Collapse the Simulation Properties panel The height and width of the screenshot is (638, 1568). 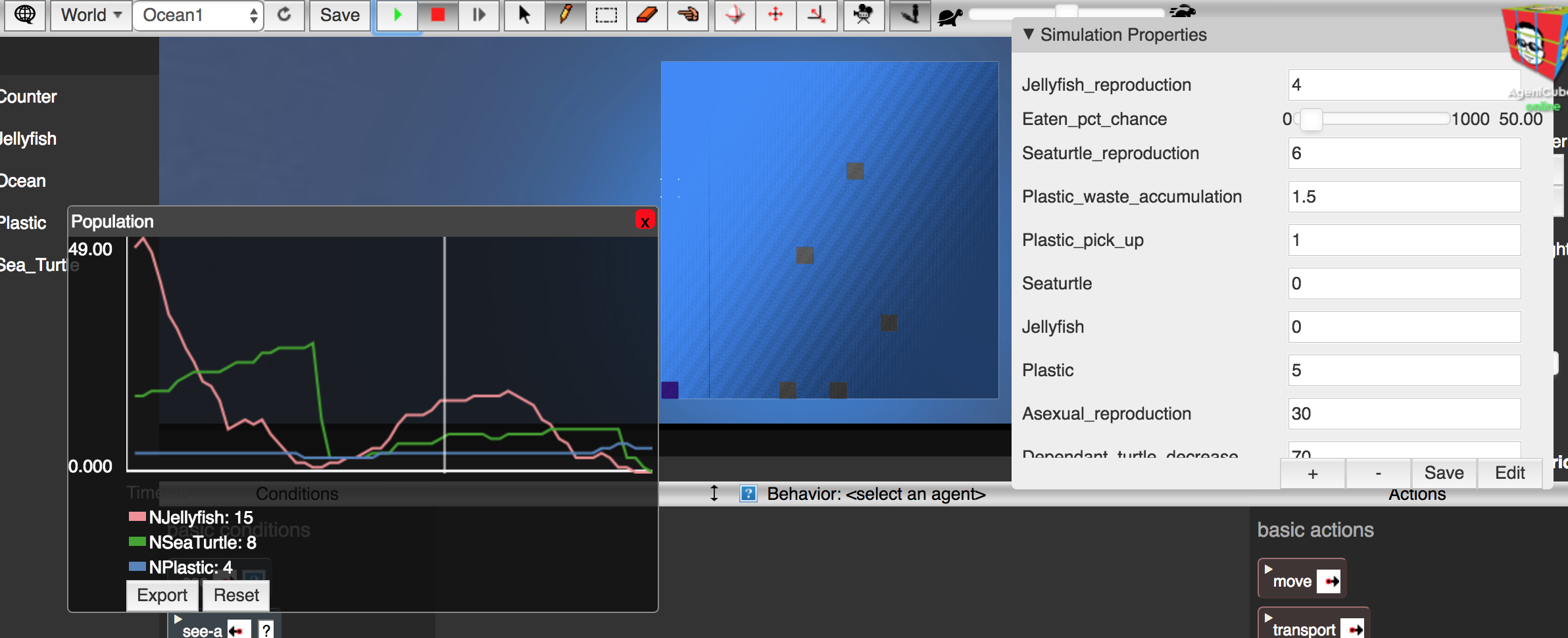pos(1029,34)
